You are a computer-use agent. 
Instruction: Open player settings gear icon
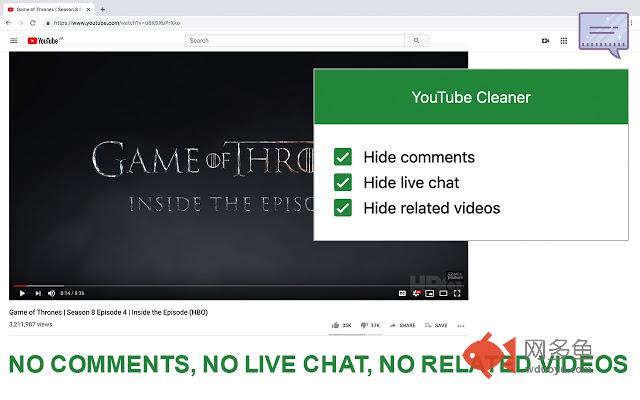pyautogui.click(x=416, y=293)
